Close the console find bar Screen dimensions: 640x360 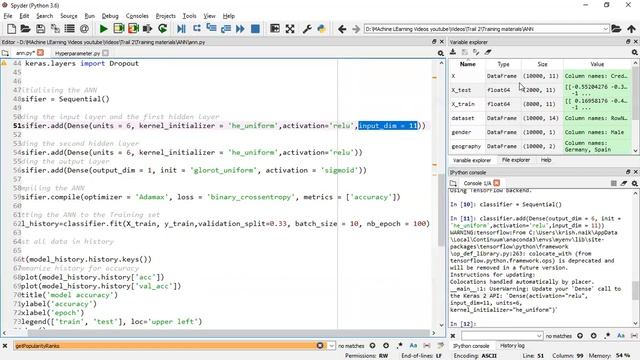[x=453, y=336]
